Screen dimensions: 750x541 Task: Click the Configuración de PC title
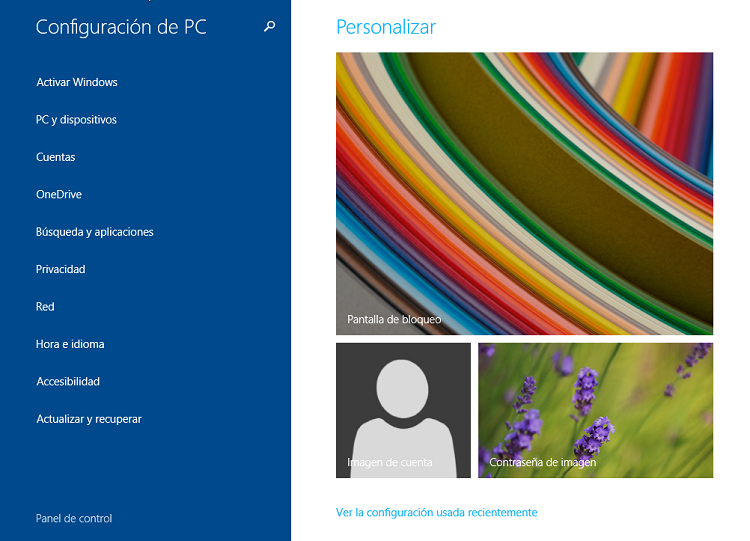(x=121, y=27)
